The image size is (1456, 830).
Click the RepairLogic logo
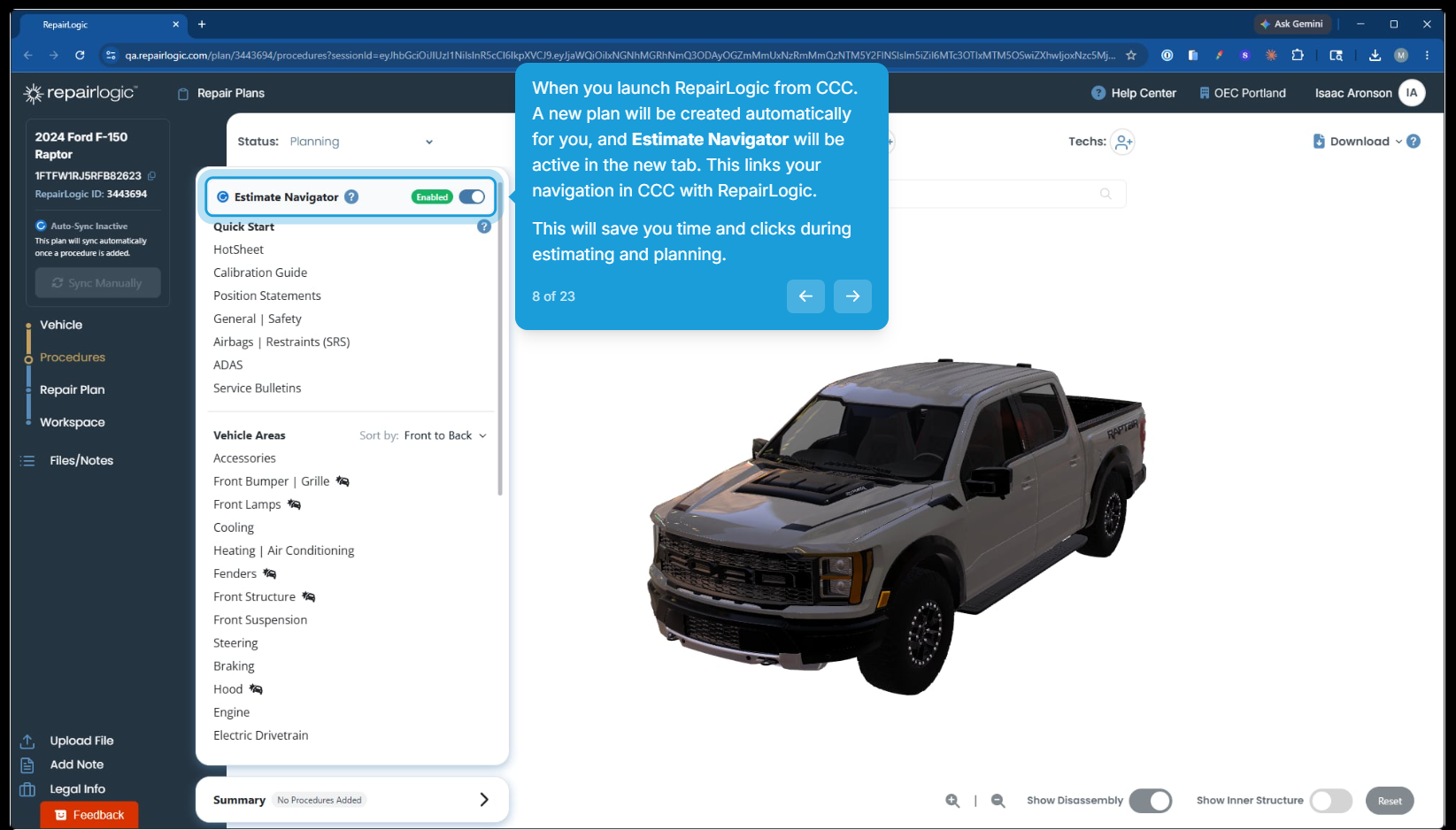[80, 93]
